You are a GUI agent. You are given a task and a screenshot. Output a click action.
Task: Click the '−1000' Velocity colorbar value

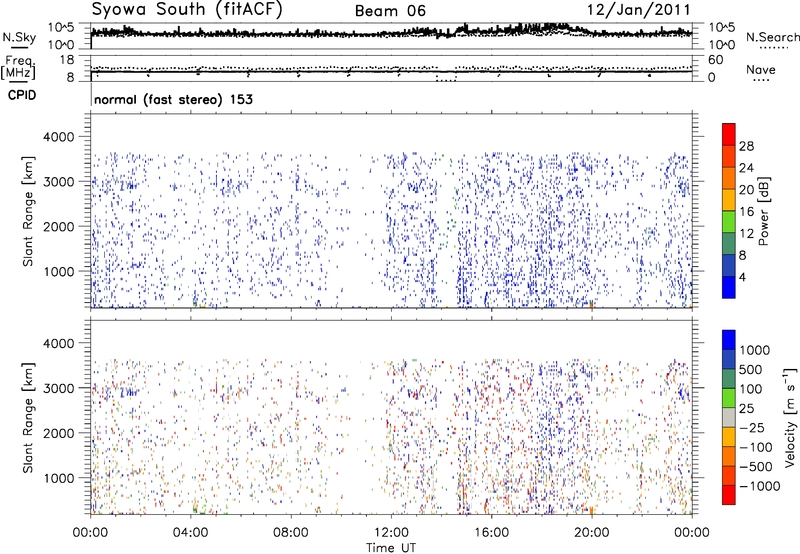[759, 486]
